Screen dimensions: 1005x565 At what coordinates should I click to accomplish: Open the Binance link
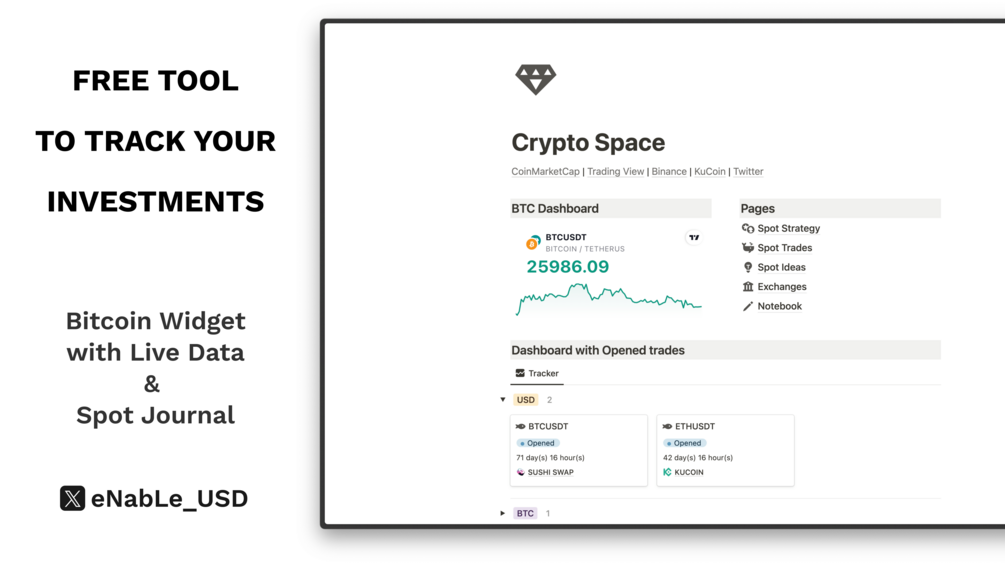pos(669,171)
